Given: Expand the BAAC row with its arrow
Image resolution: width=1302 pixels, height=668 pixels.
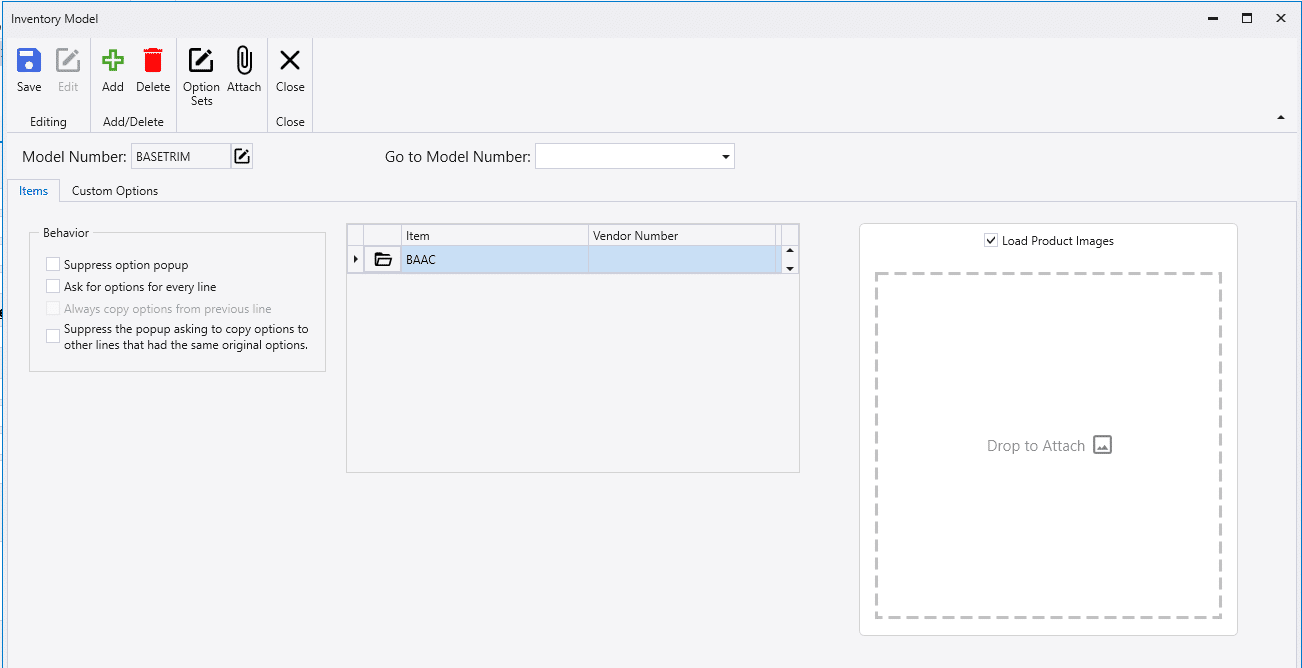Looking at the screenshot, I should pos(356,259).
